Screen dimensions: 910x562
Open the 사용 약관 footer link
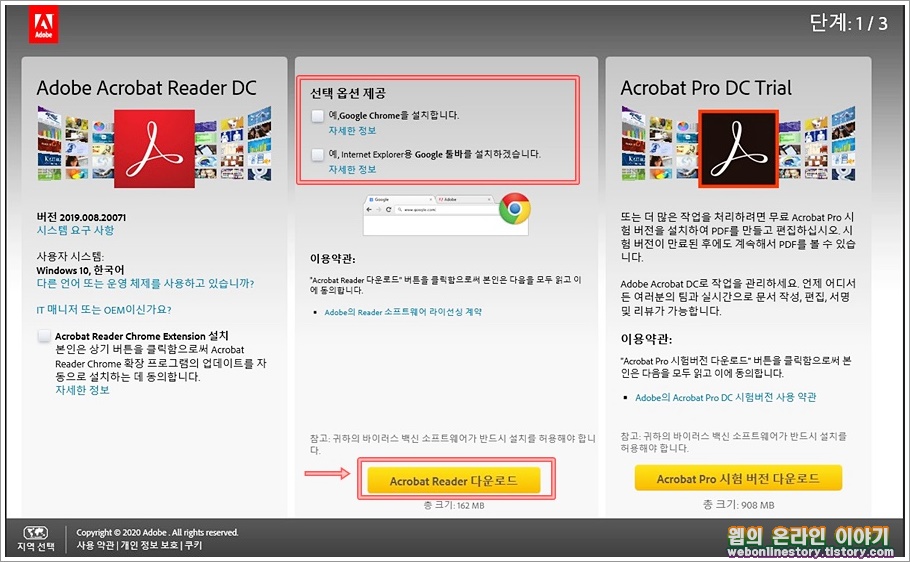click(x=95, y=546)
